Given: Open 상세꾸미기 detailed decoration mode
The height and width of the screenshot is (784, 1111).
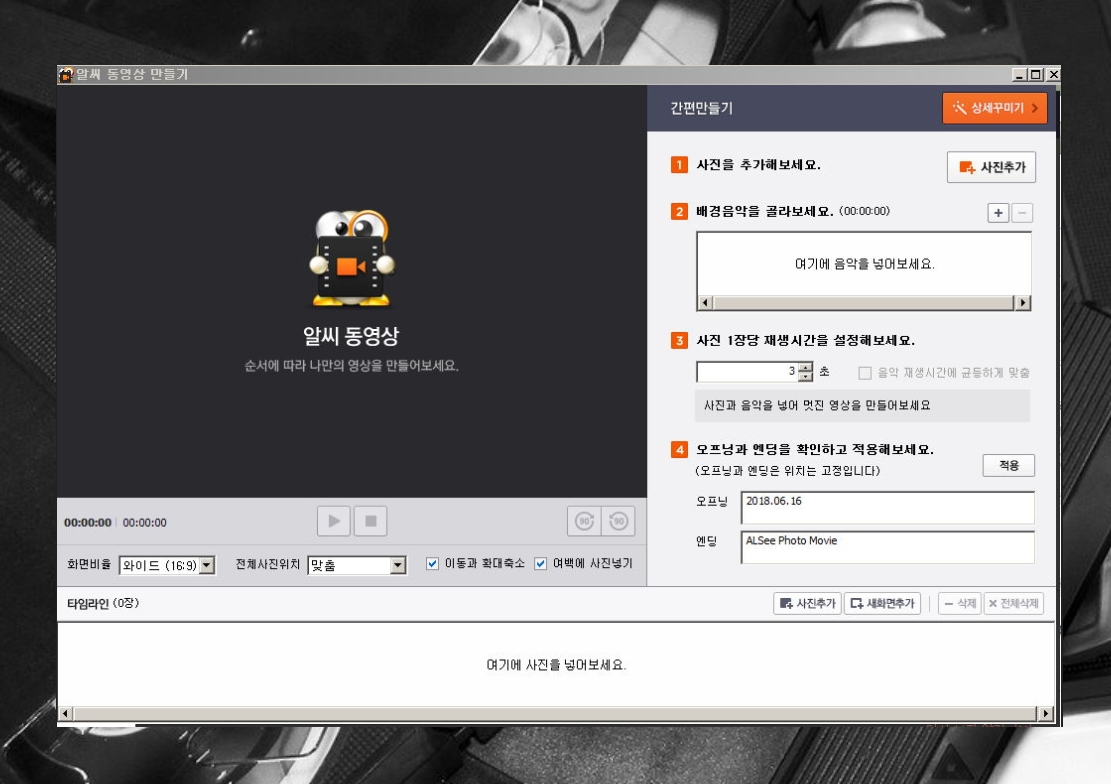Looking at the screenshot, I should coord(995,108).
